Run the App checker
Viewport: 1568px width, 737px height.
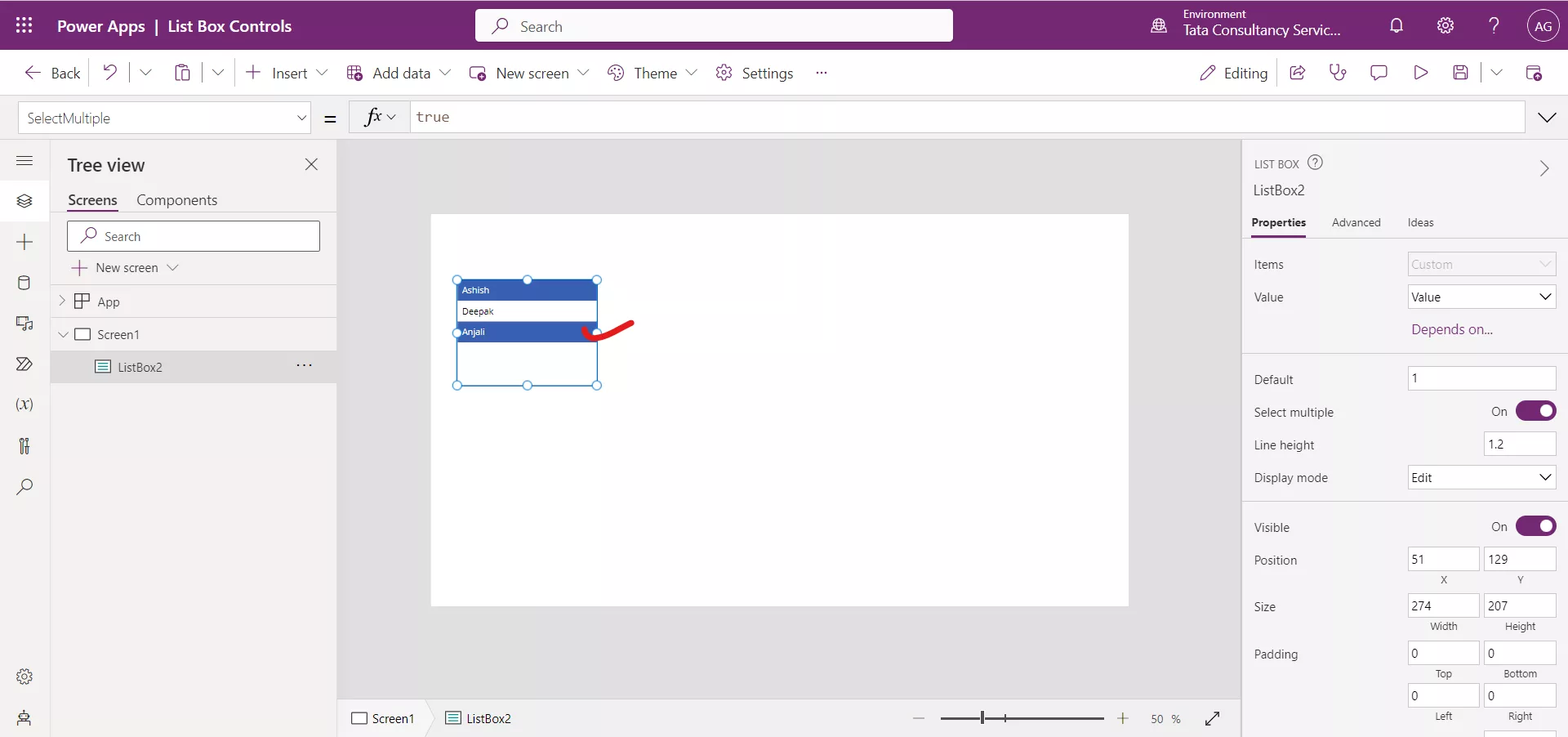pyautogui.click(x=1338, y=73)
